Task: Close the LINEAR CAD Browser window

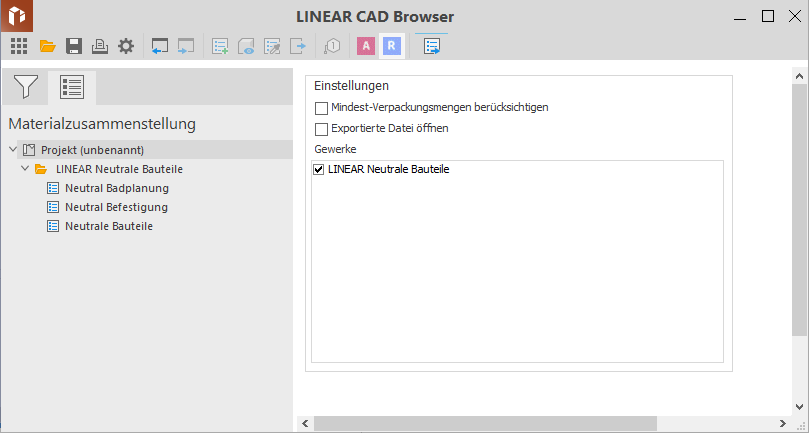Action: (795, 17)
